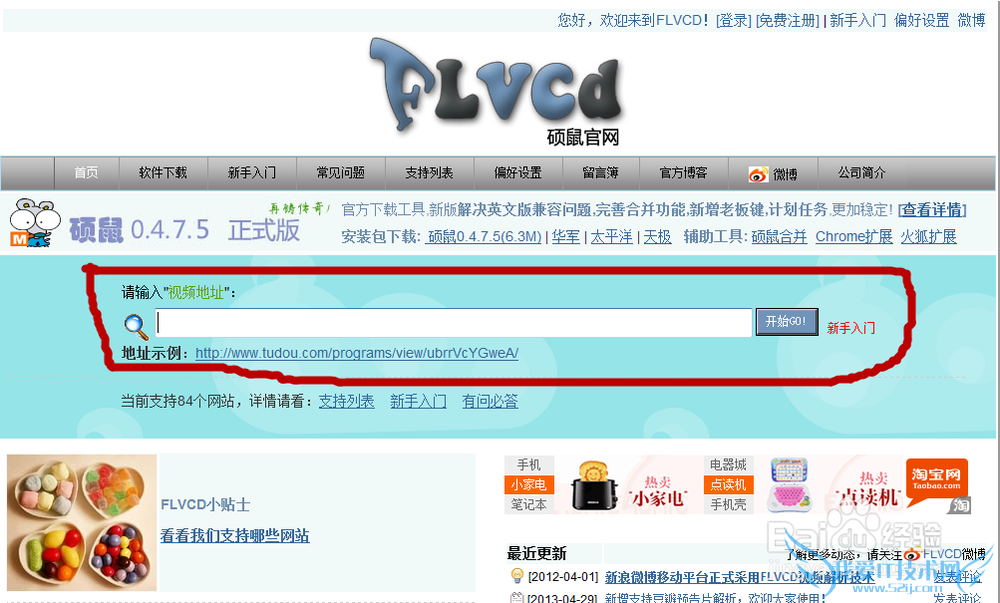The image size is (1000, 603).
Task: Open the 支持列表 link below search box
Action: coord(346,401)
